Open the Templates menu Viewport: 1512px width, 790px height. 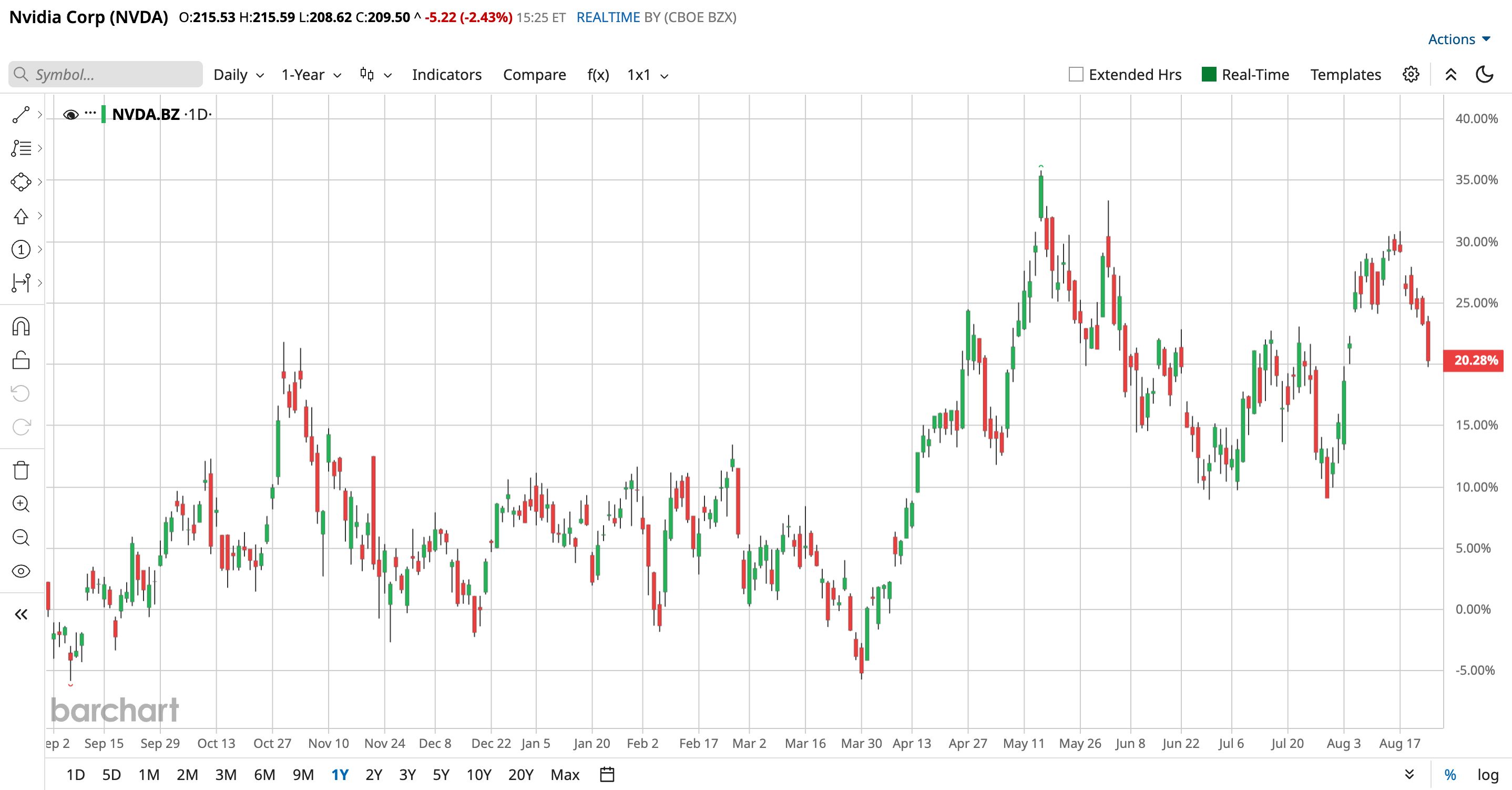click(1346, 75)
